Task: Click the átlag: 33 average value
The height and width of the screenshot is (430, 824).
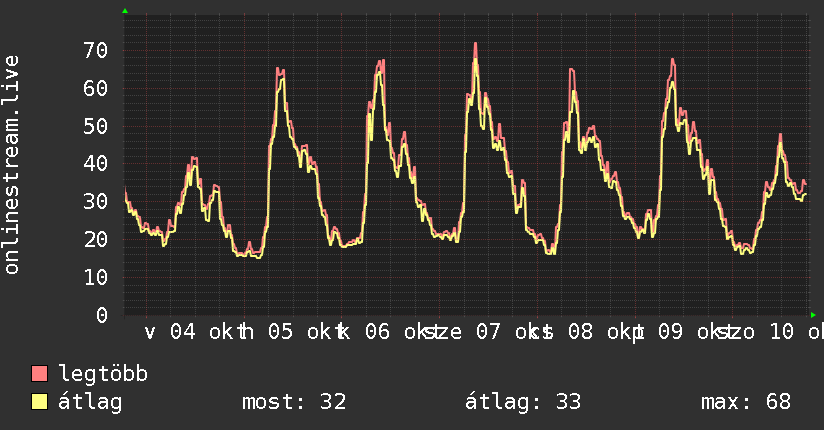Action: 523,402
